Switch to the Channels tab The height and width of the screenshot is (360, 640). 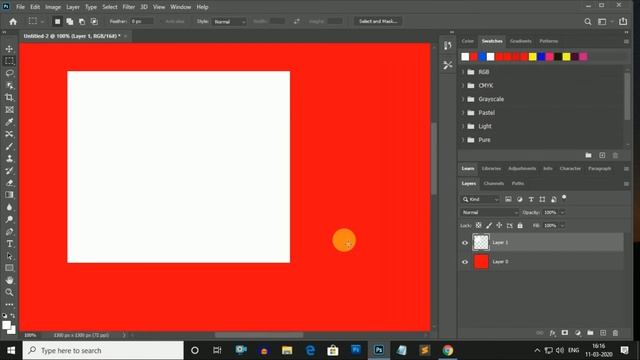pos(493,184)
